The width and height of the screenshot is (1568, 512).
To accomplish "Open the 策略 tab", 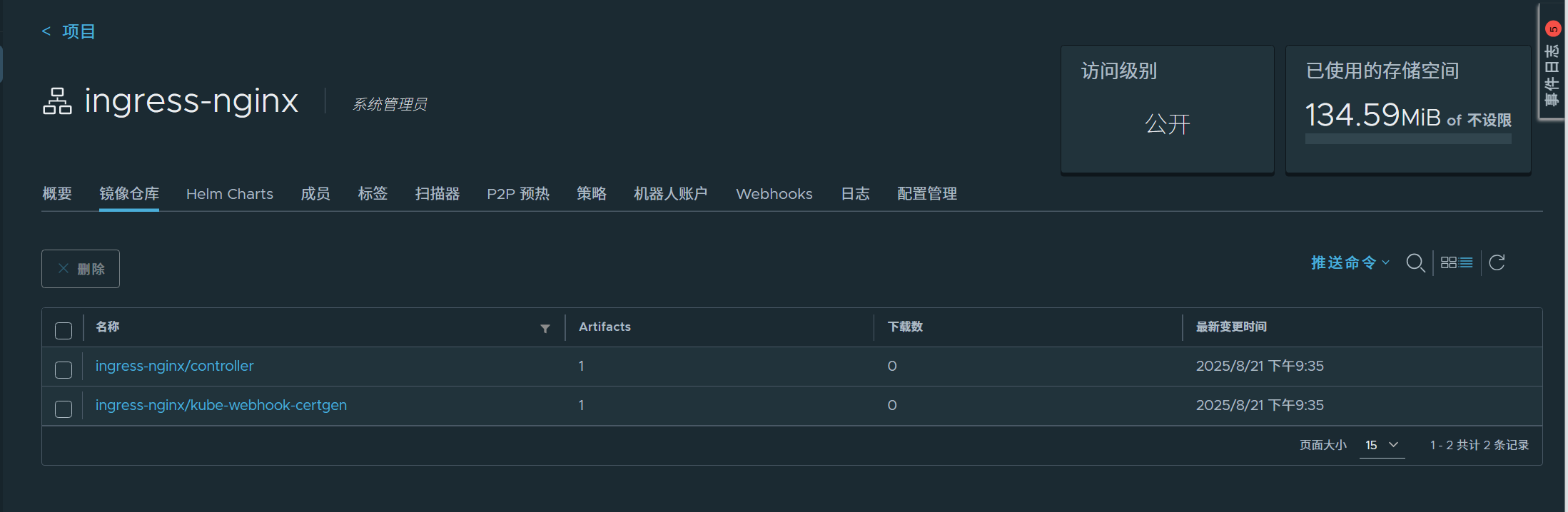I will point(592,194).
